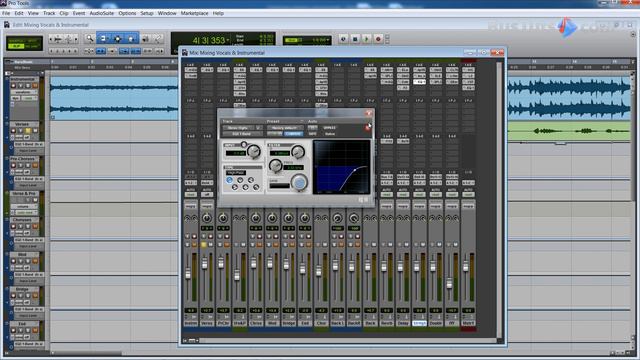Screen dimensions: 640x360
Task: Select the Low-Pass filter type in EQ plugin
Action: coord(256,187)
